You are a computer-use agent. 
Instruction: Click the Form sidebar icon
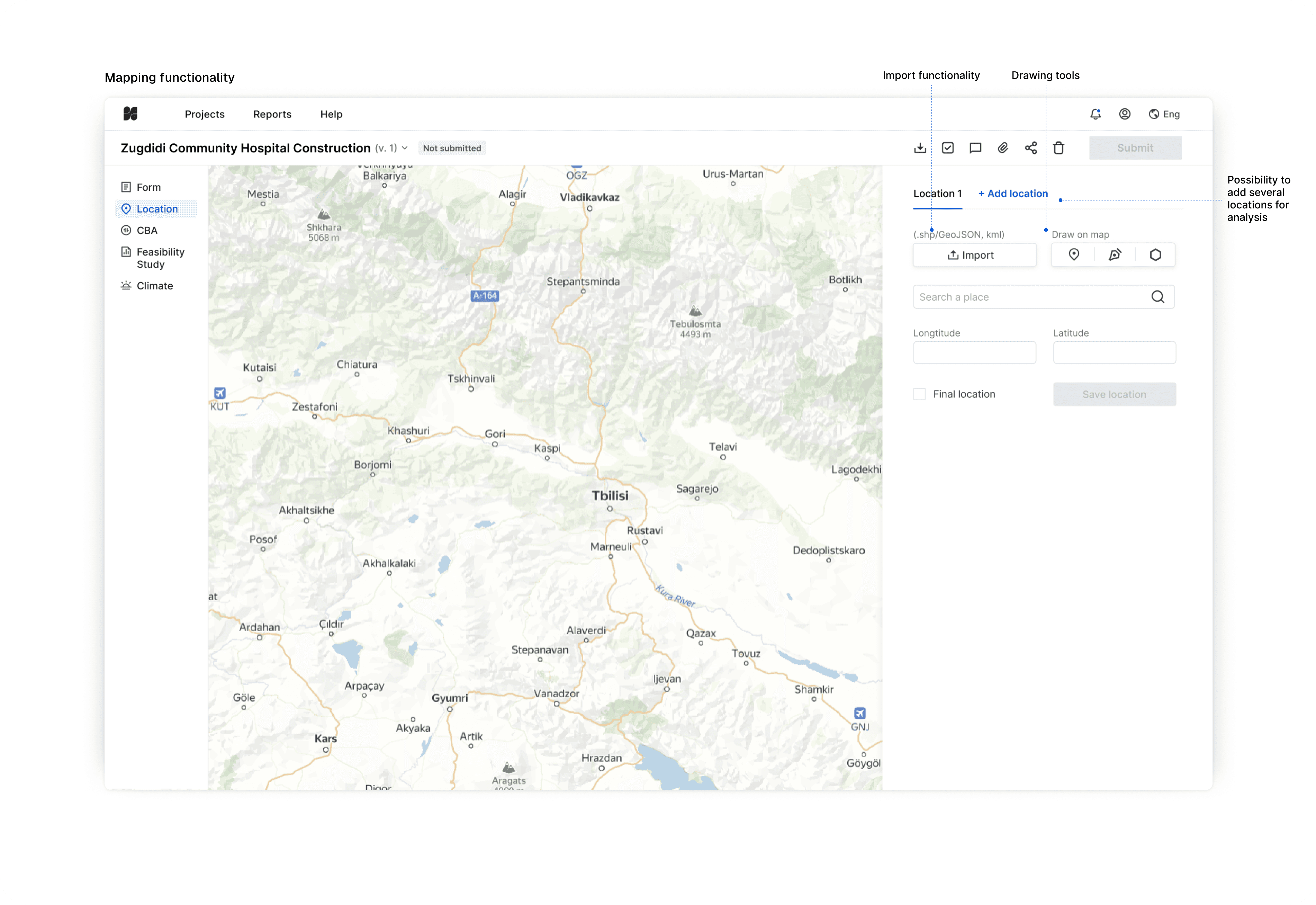126,187
